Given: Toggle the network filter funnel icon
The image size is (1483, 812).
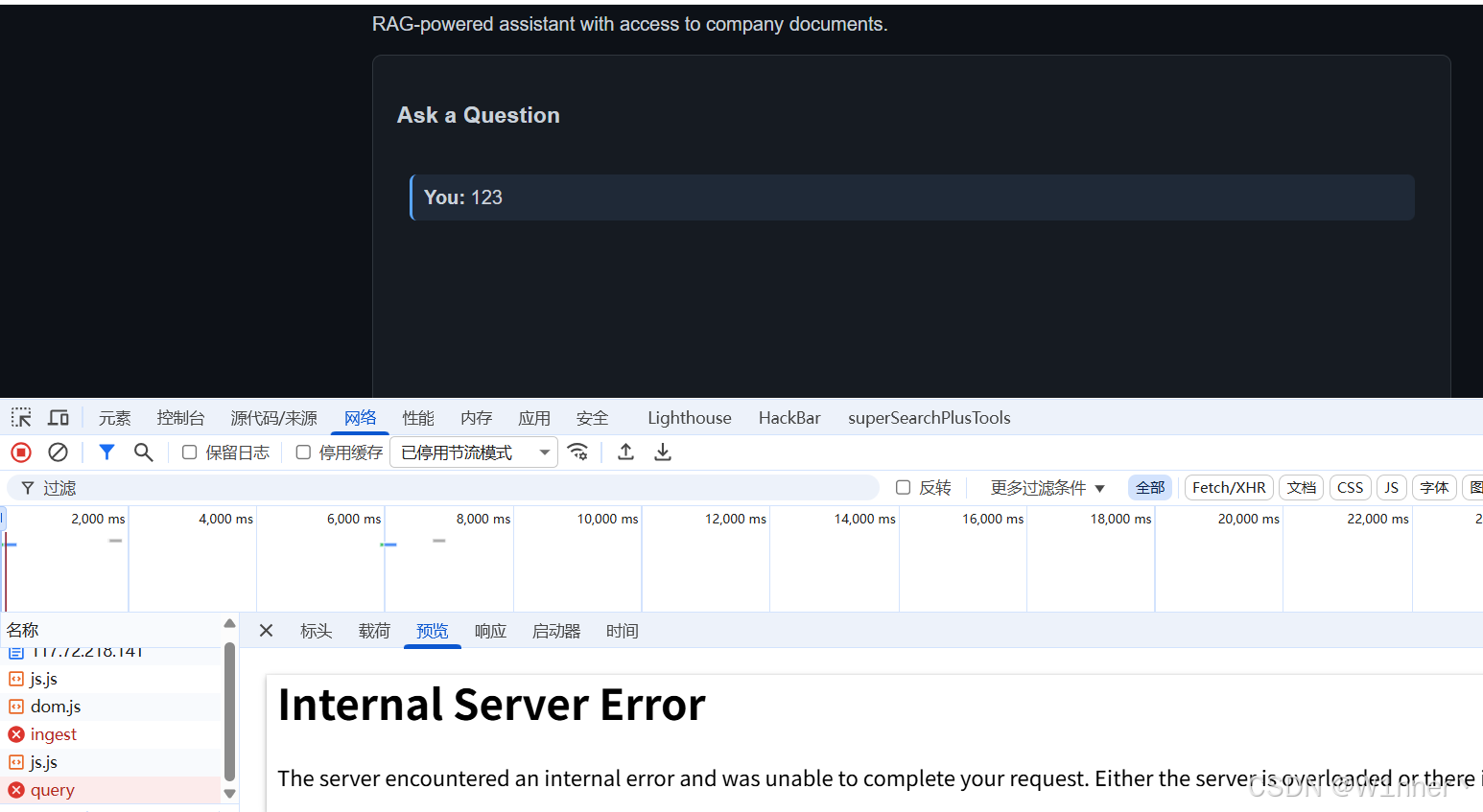Looking at the screenshot, I should coord(106,452).
